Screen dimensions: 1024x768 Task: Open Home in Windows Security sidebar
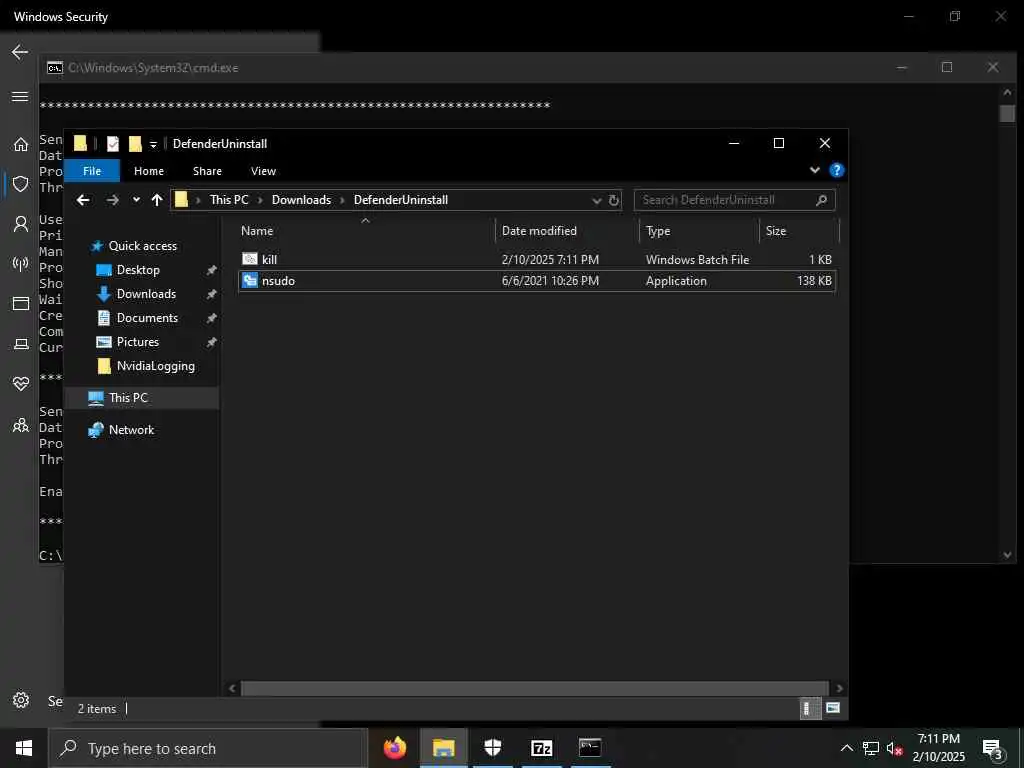[21, 144]
